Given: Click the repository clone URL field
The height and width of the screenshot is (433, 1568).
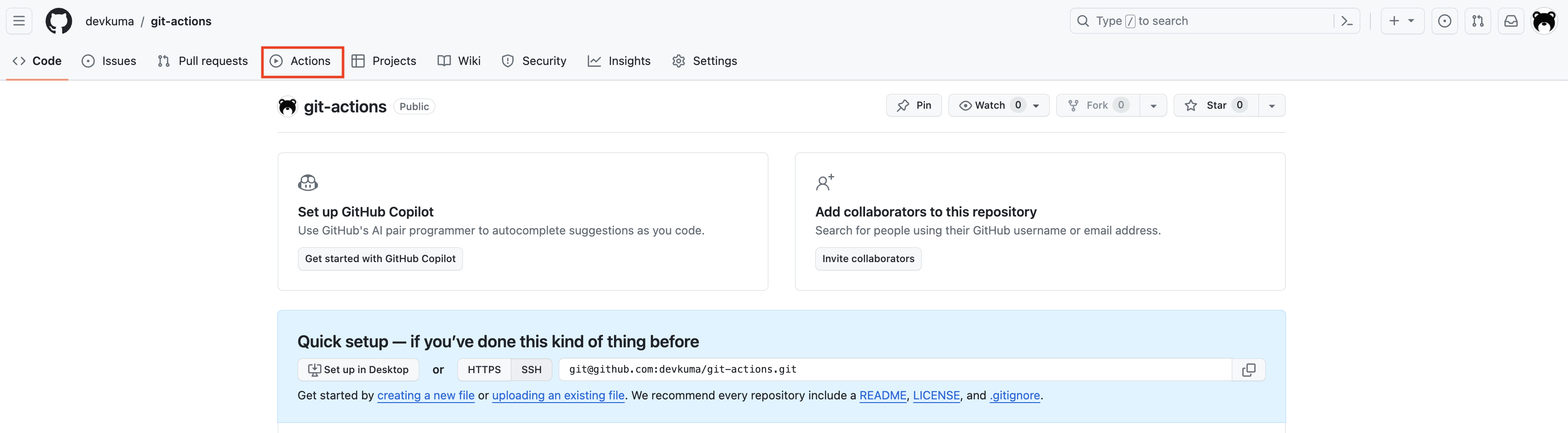Looking at the screenshot, I should tap(895, 370).
